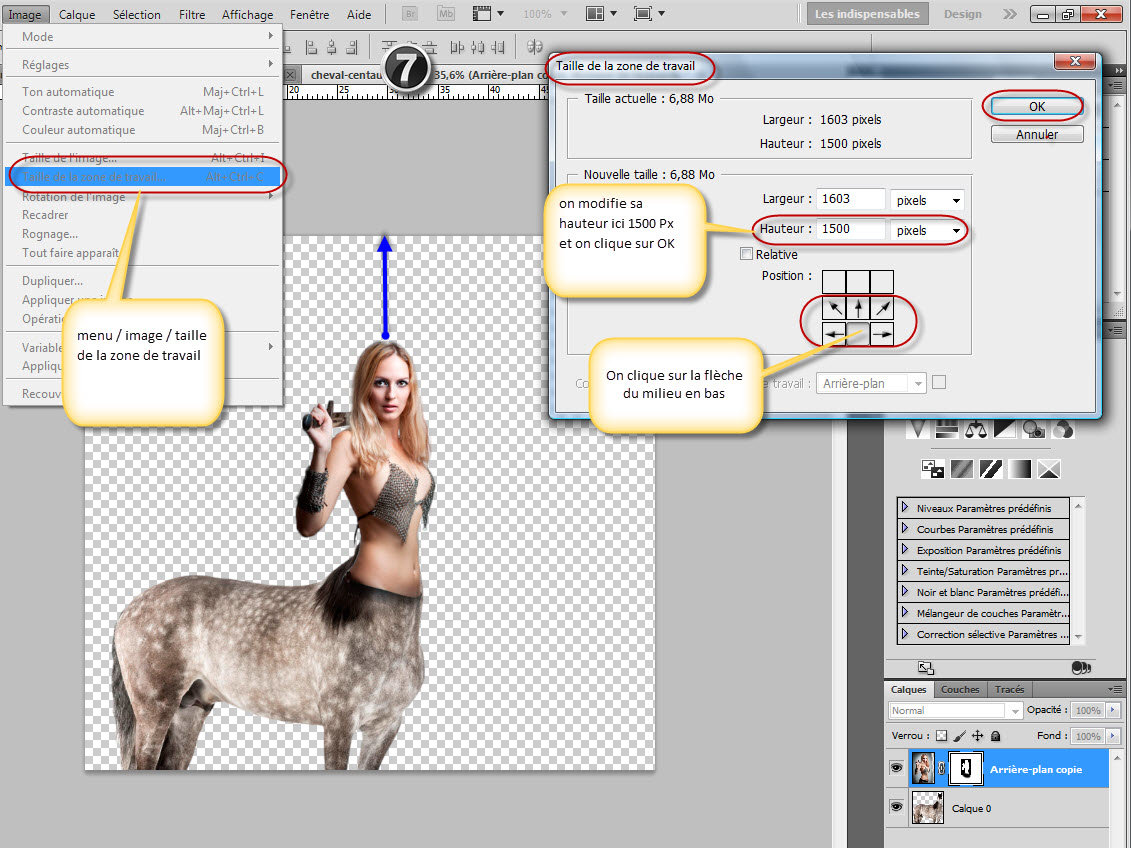Click the distribute right edges icon
Image resolution: width=1131 pixels, height=848 pixels.
coord(498,48)
